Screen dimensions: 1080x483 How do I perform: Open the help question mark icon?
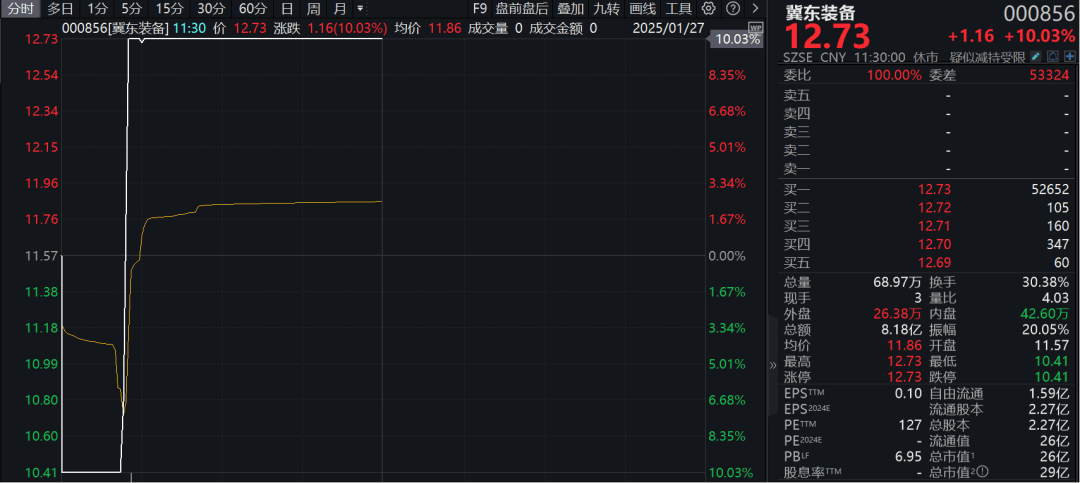733,9
